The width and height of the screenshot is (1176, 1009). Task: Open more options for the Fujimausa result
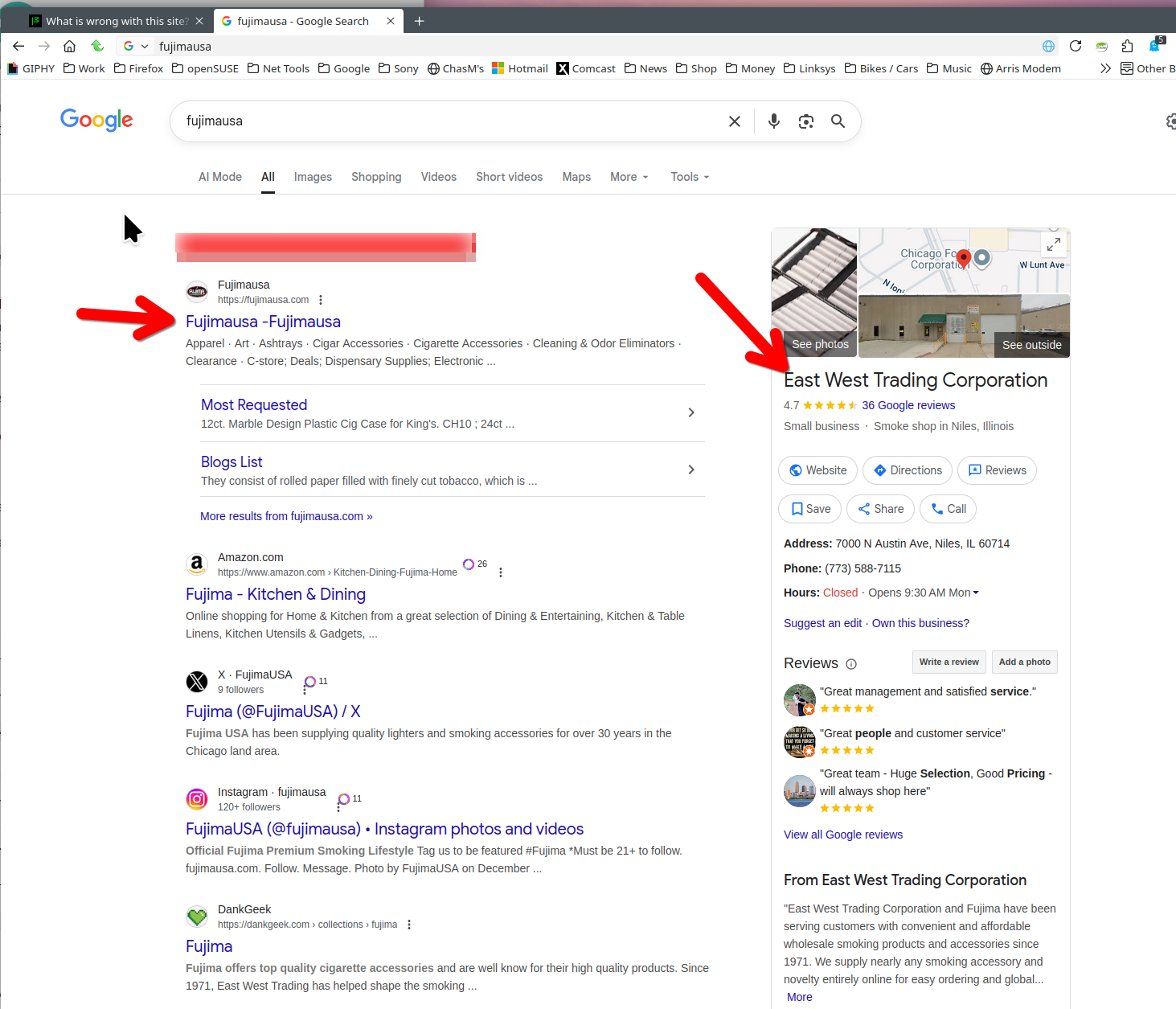321,300
